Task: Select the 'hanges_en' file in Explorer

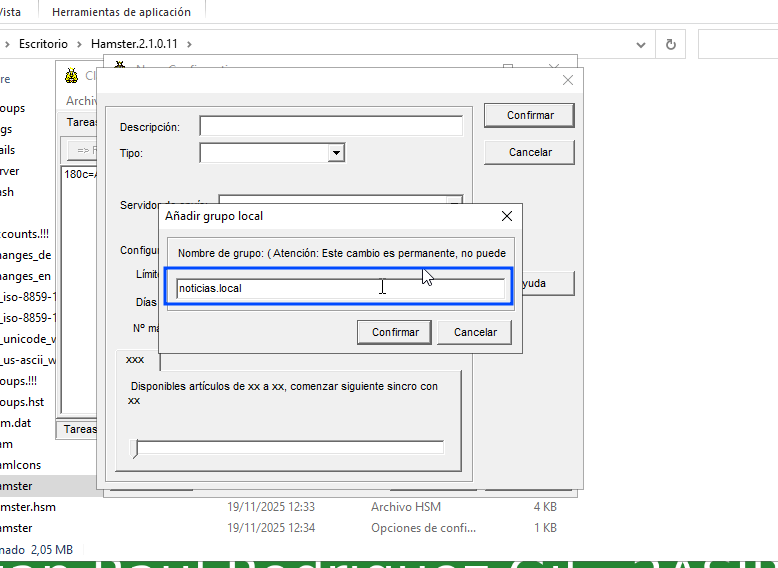Action: (x=25, y=276)
